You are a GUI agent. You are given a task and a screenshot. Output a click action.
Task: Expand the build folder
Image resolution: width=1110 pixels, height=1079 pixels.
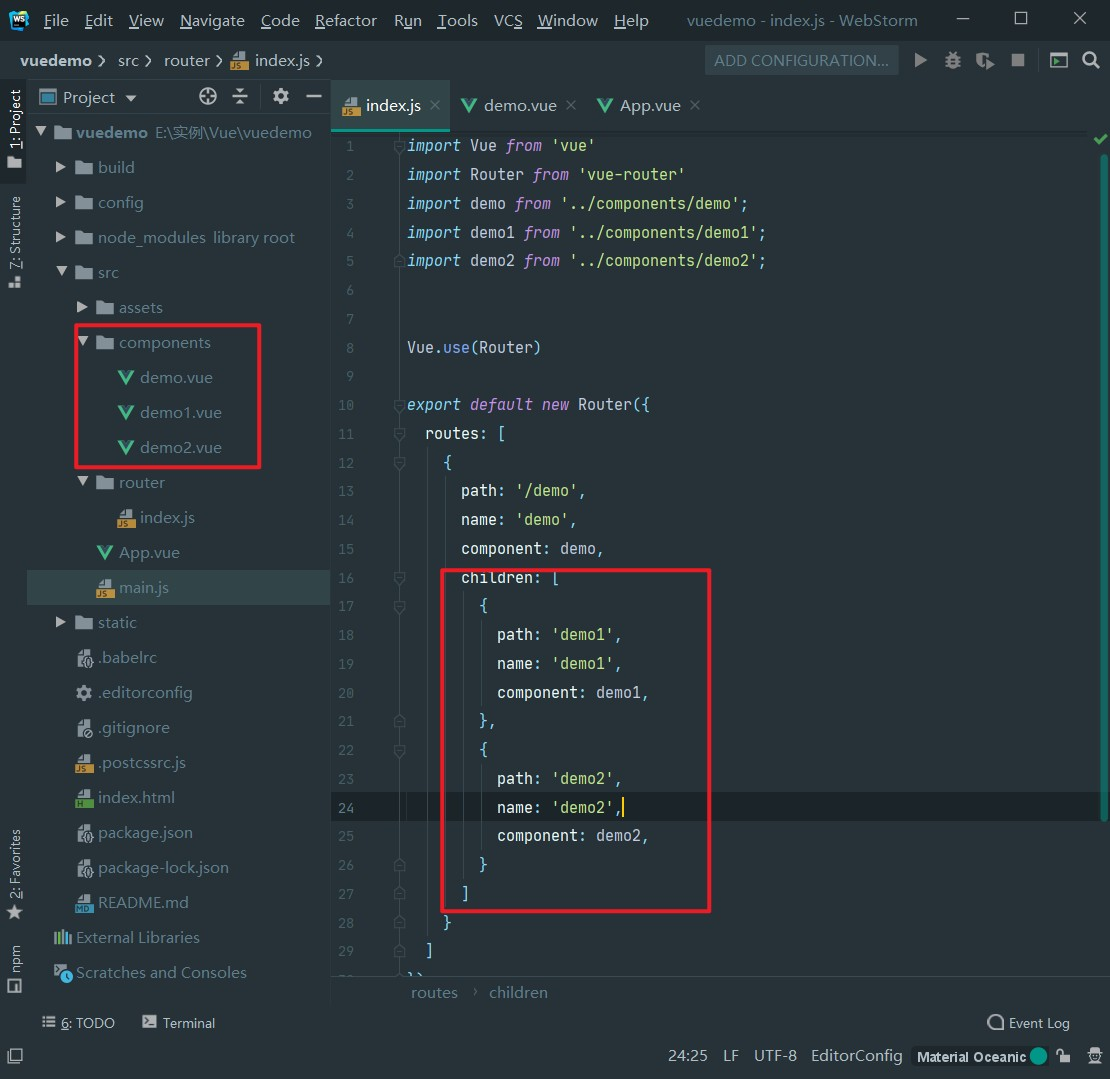(x=60, y=167)
